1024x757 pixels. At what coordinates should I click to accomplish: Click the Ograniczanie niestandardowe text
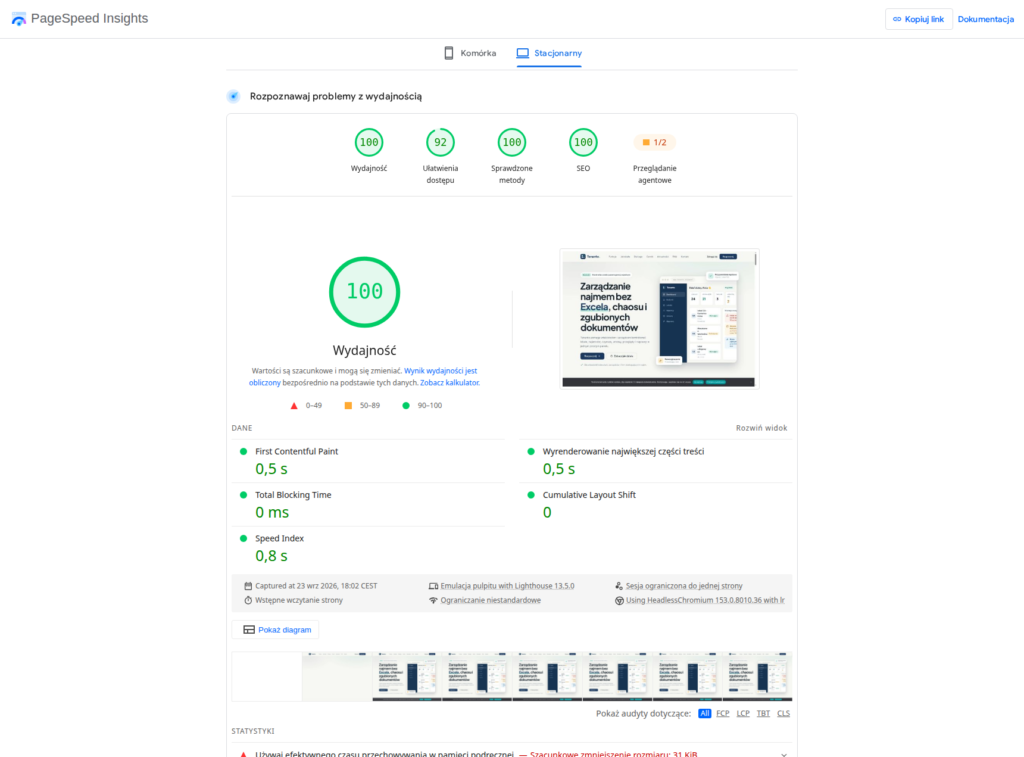[490, 600]
